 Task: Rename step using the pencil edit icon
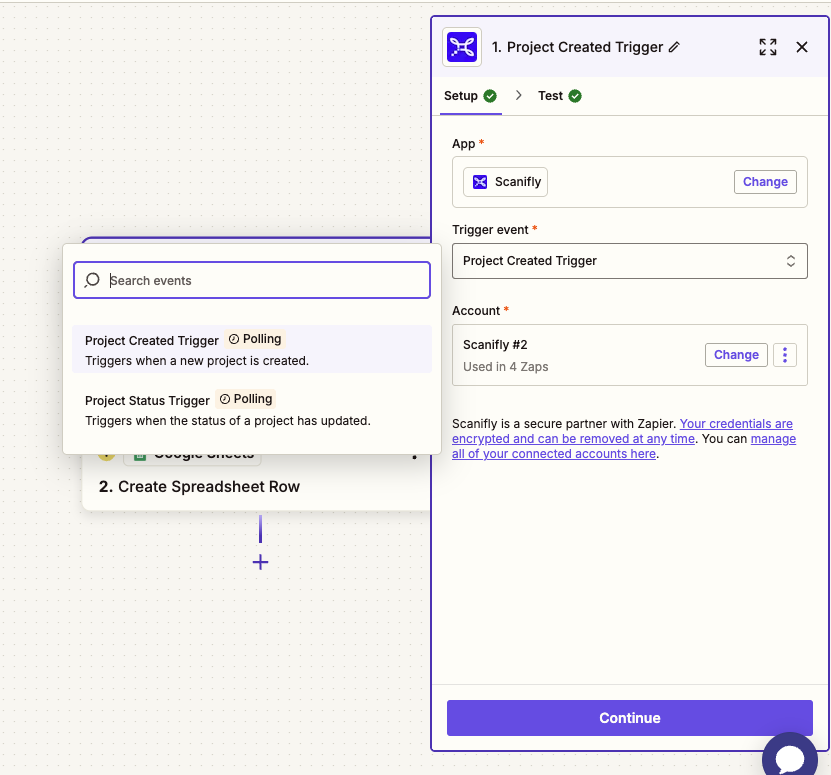[x=674, y=47]
